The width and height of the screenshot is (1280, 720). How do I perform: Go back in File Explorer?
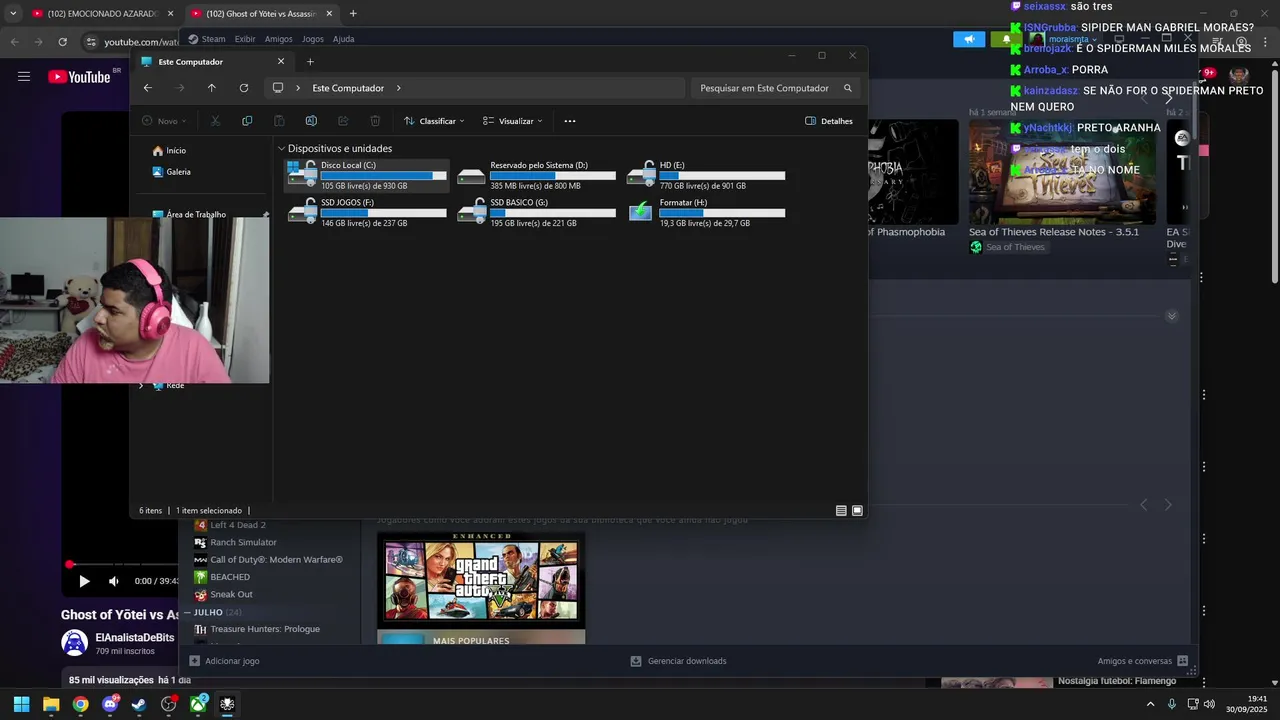(148, 88)
